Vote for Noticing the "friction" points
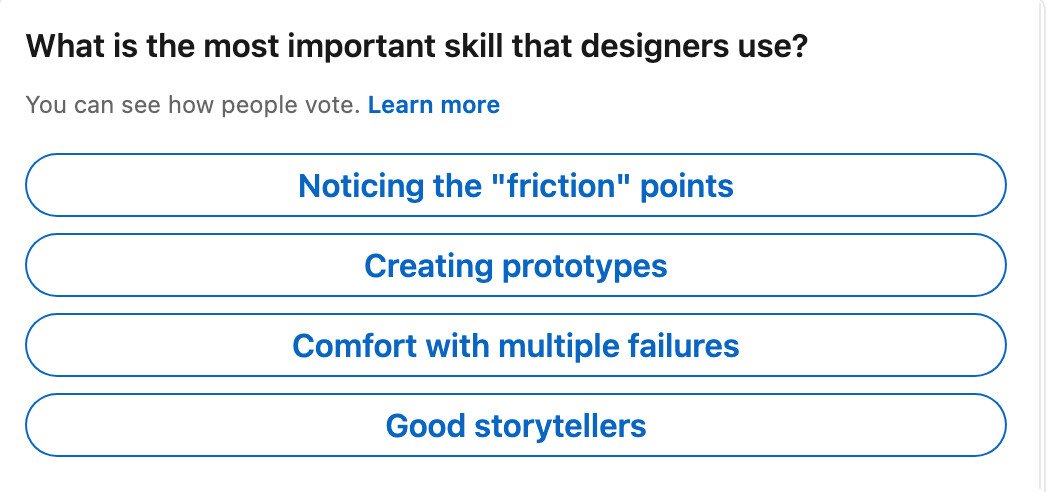Viewport: 1056px width, 492px height. (x=515, y=186)
